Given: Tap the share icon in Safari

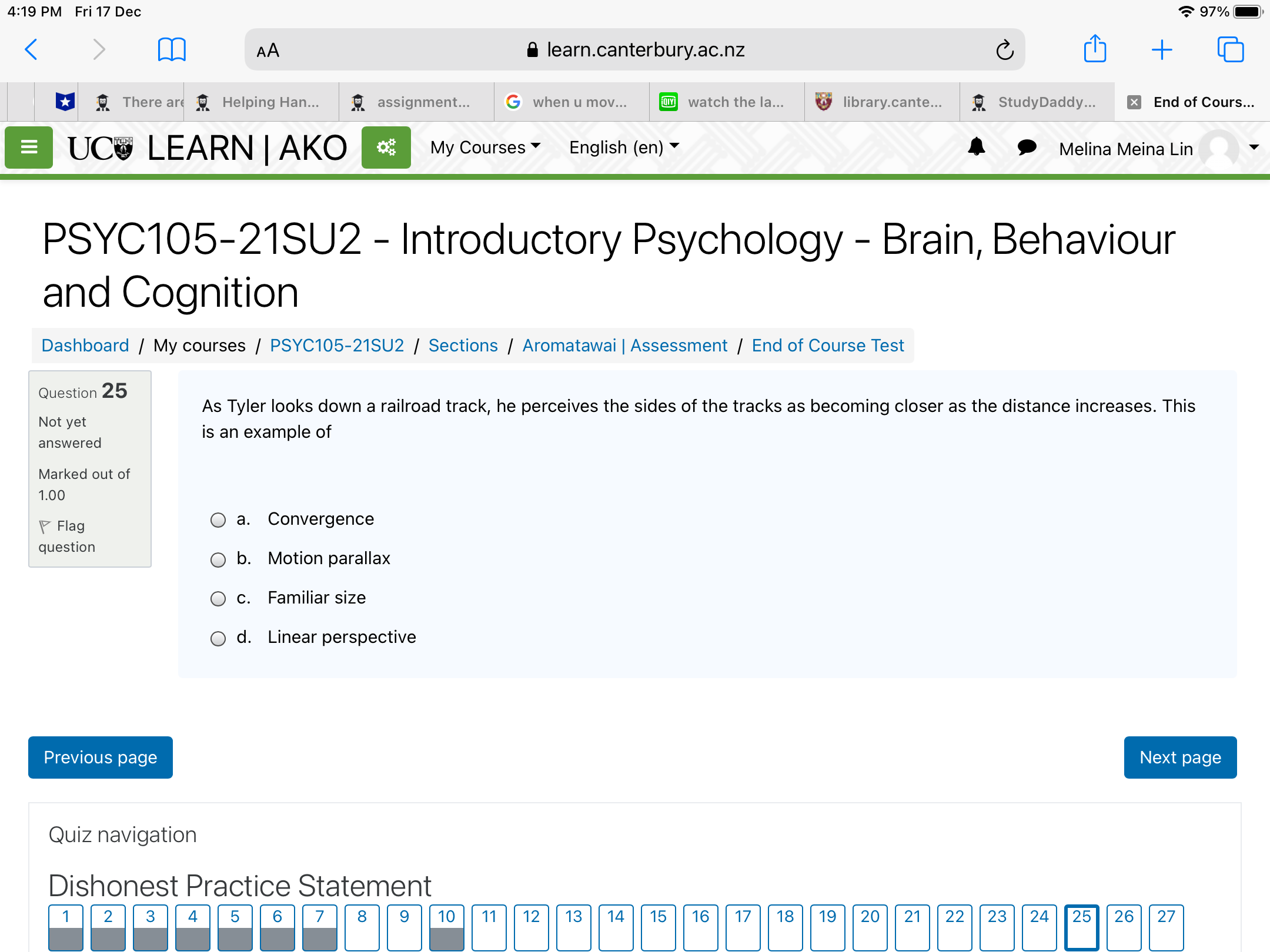Looking at the screenshot, I should click(x=1095, y=49).
